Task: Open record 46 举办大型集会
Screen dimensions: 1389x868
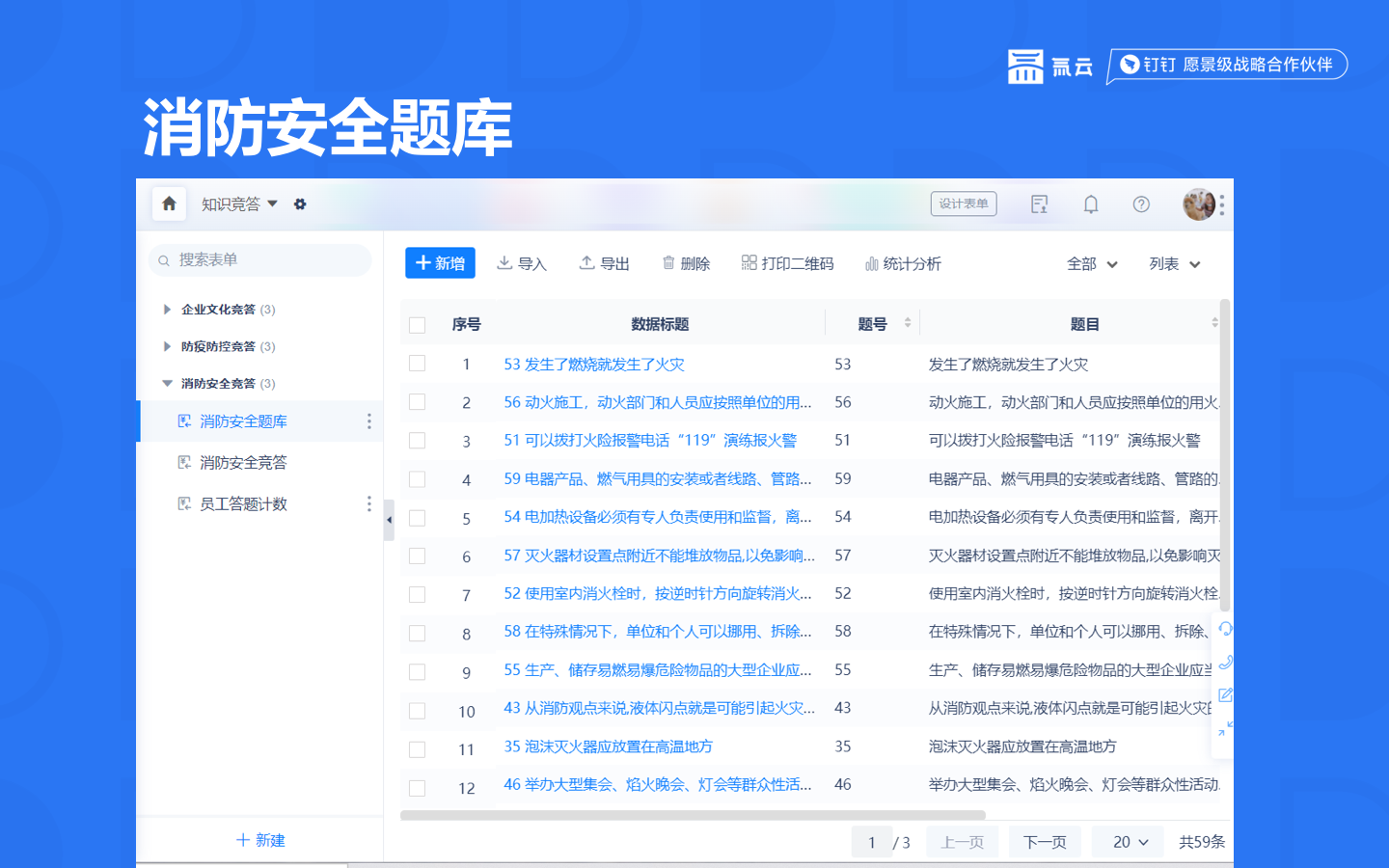Action: coord(658,785)
